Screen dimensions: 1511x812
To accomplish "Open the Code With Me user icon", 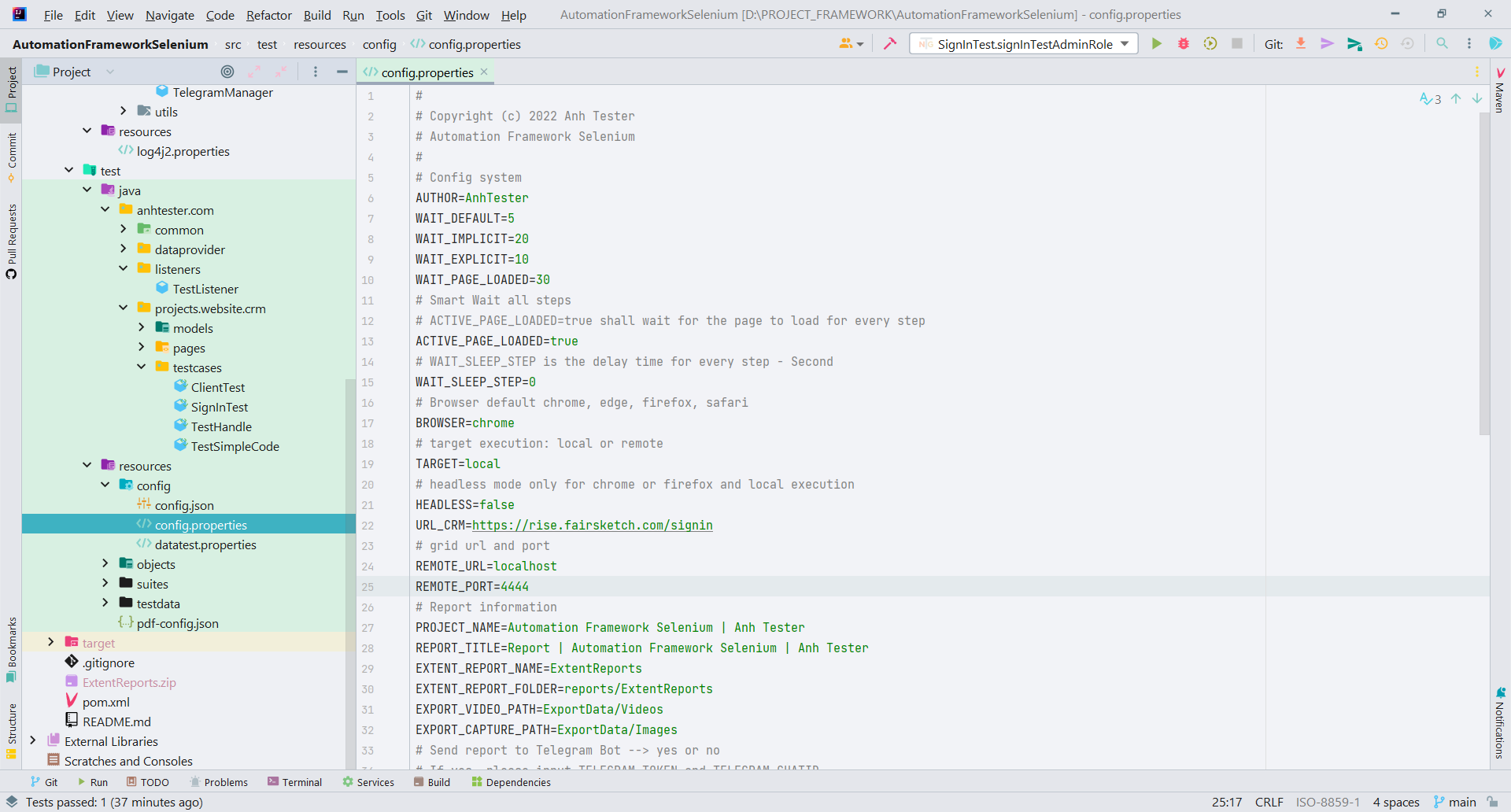I will (851, 44).
